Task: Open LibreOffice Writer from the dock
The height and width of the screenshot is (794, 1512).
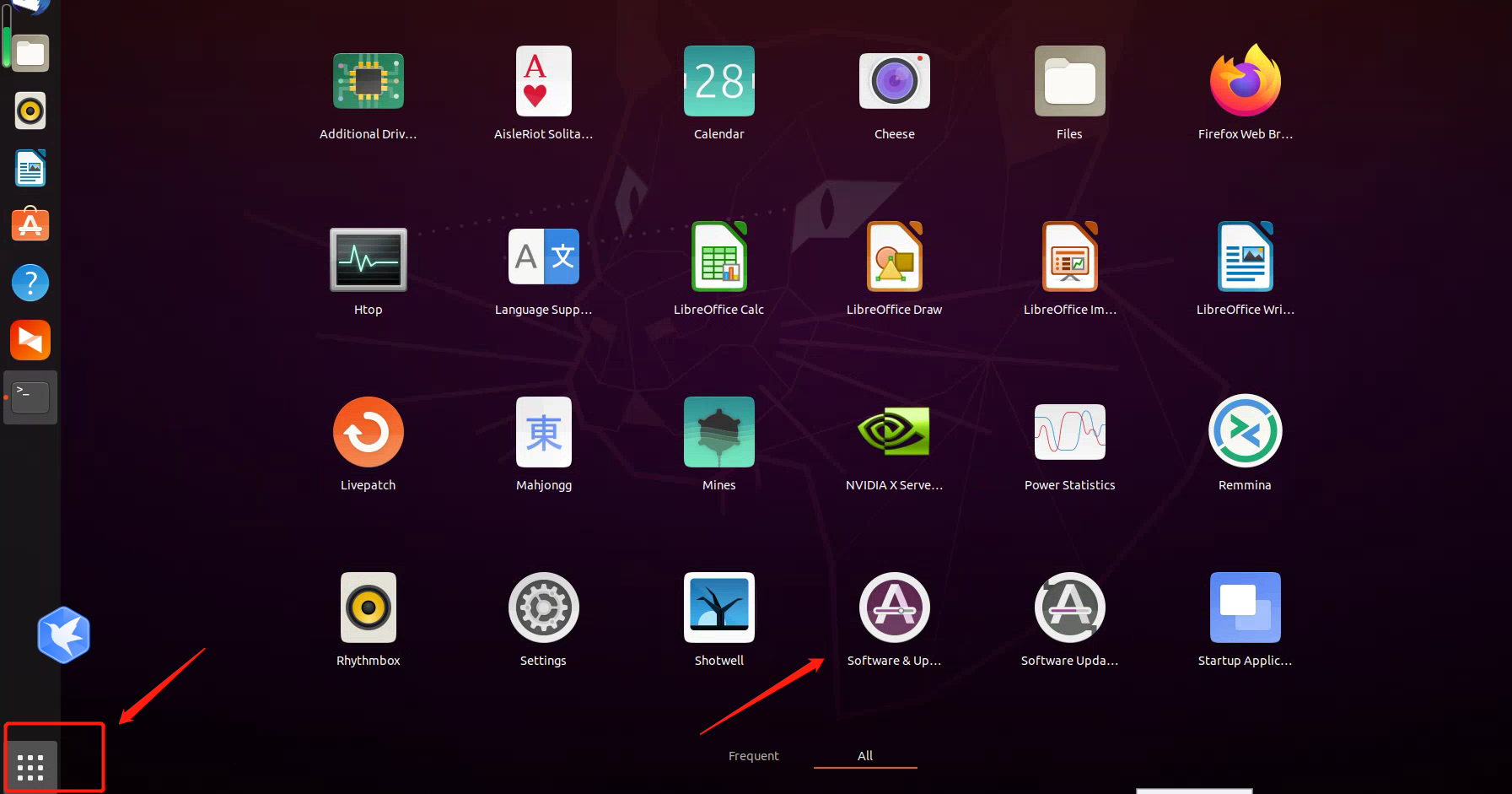Action: click(30, 168)
